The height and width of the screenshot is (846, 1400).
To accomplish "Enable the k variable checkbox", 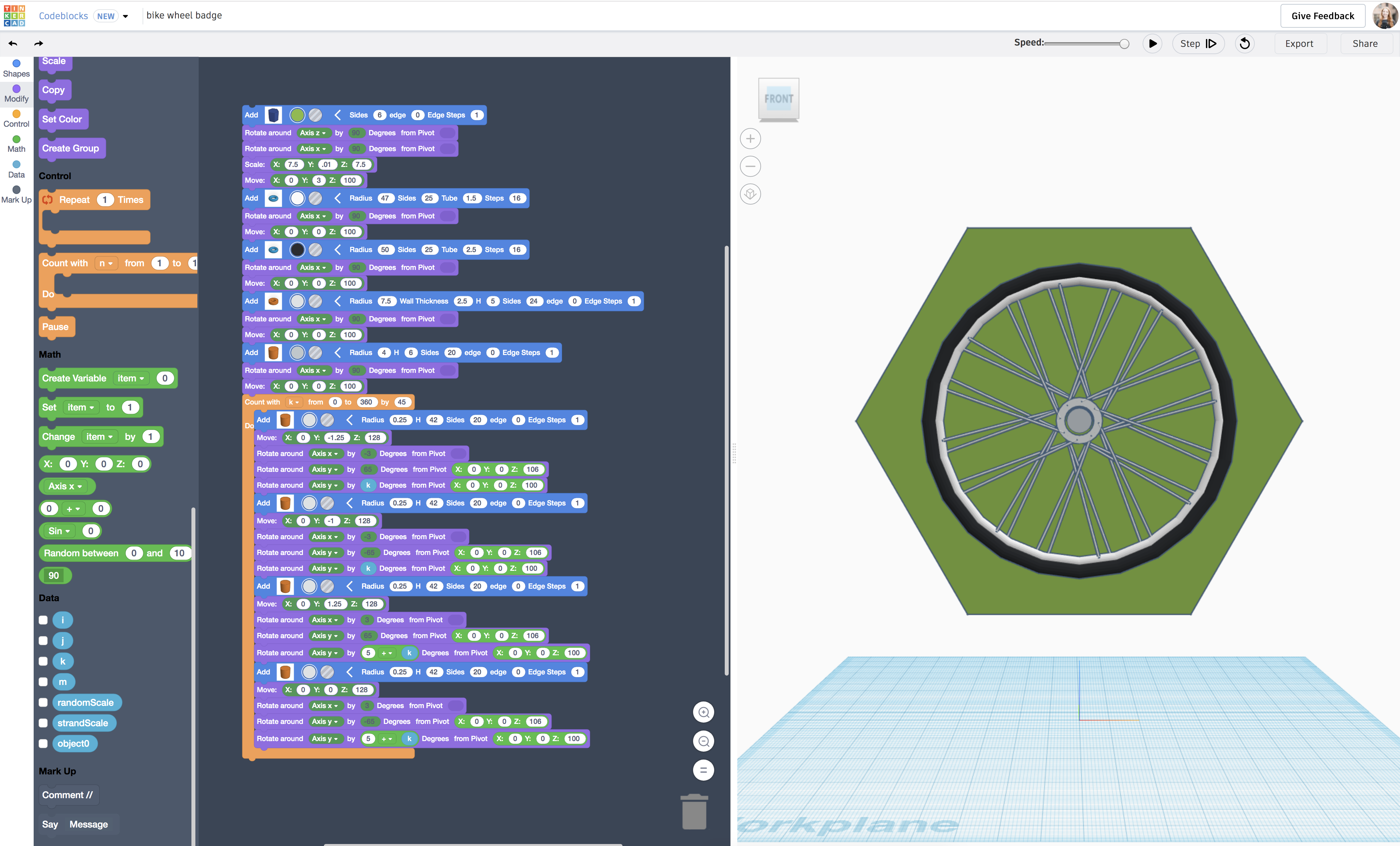I will pyautogui.click(x=43, y=661).
